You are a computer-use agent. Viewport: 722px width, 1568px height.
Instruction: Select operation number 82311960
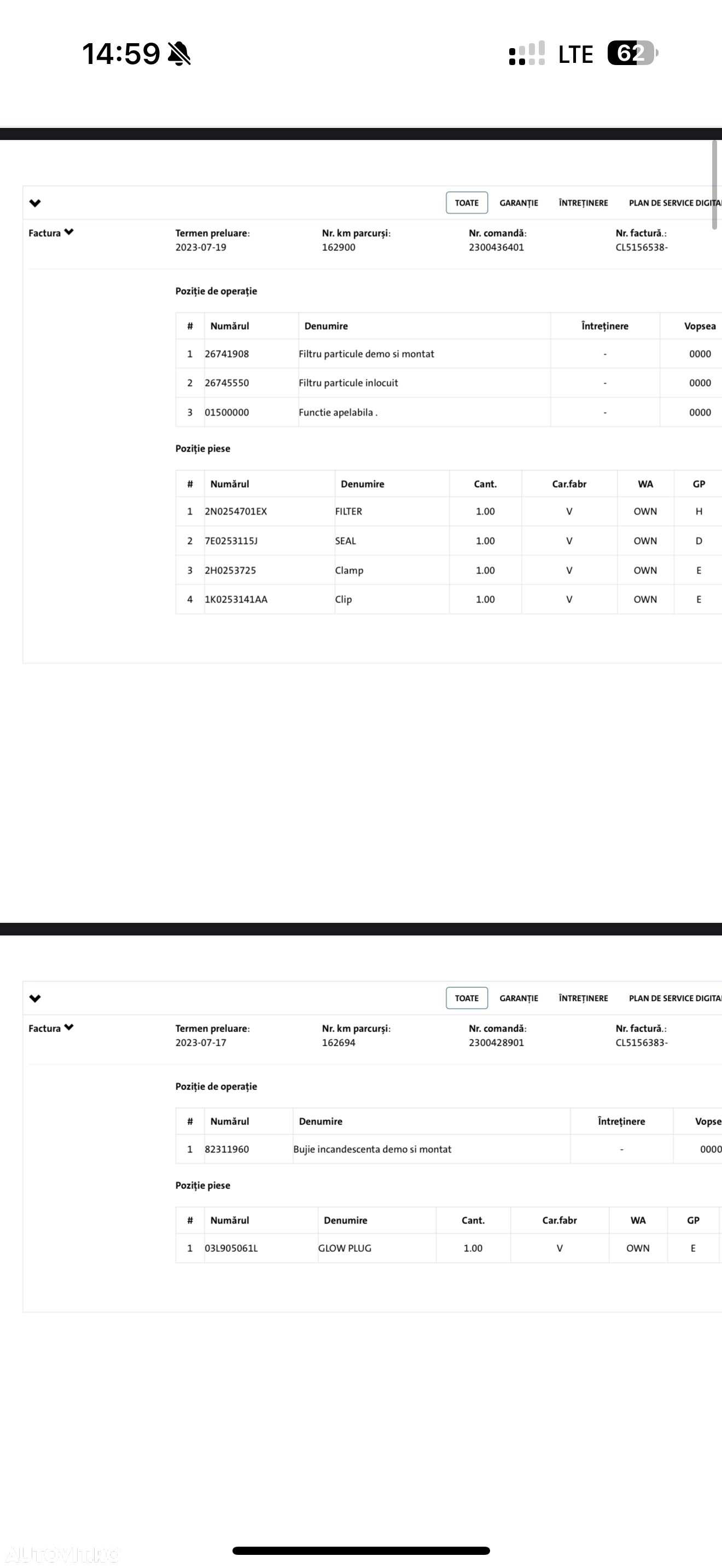coord(226,1149)
